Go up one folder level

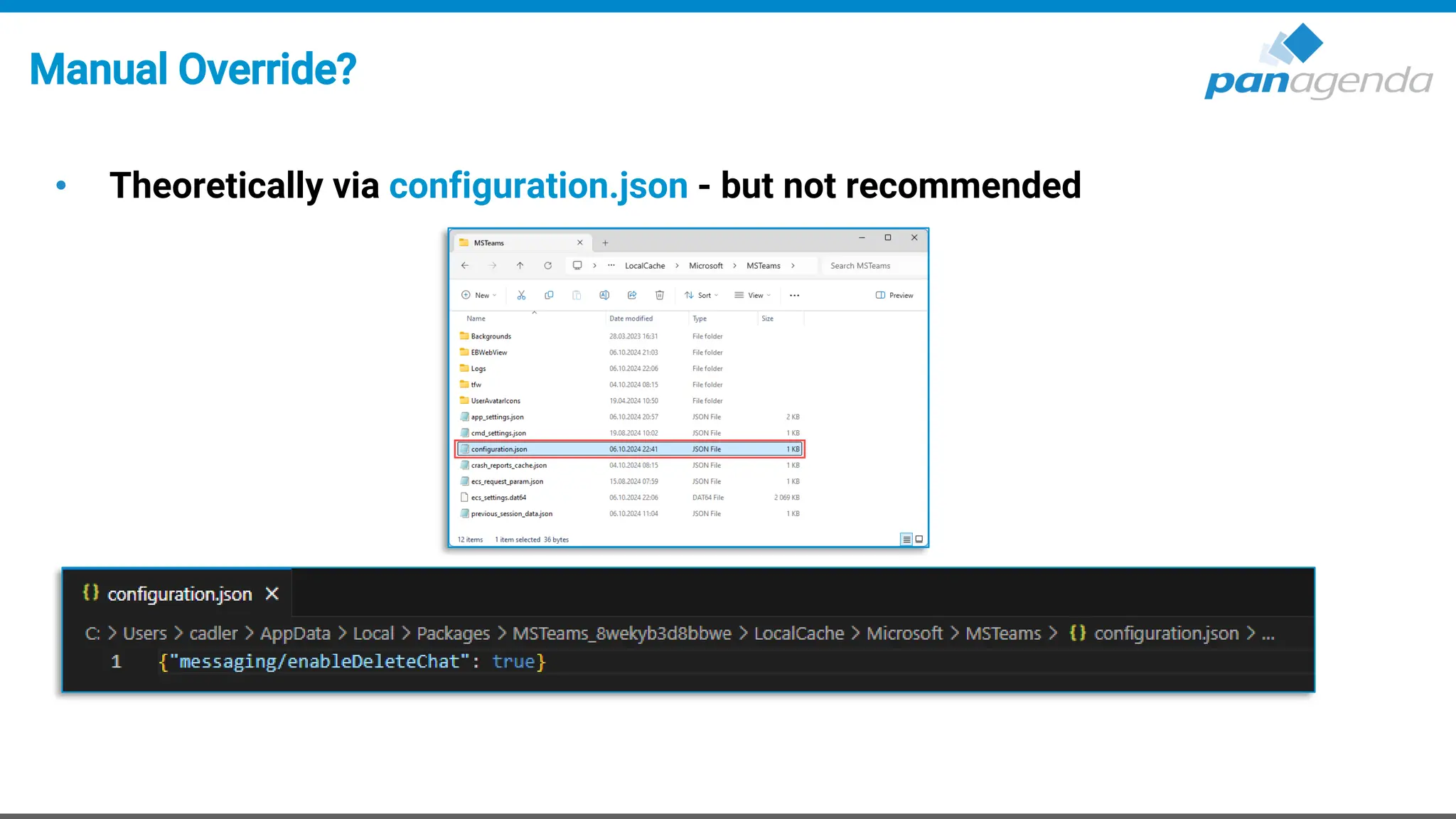click(x=520, y=266)
